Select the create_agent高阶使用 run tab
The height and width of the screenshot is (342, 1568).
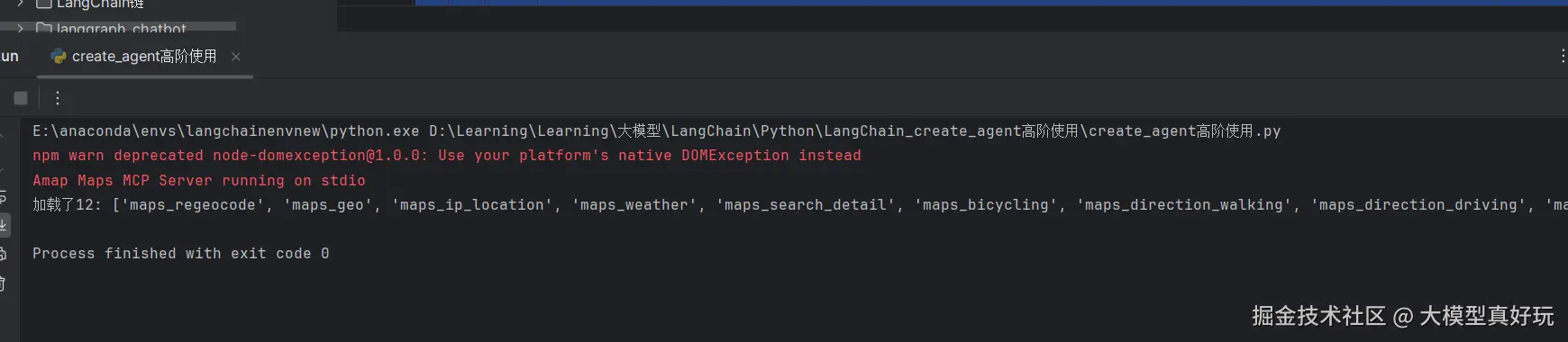[144, 57]
